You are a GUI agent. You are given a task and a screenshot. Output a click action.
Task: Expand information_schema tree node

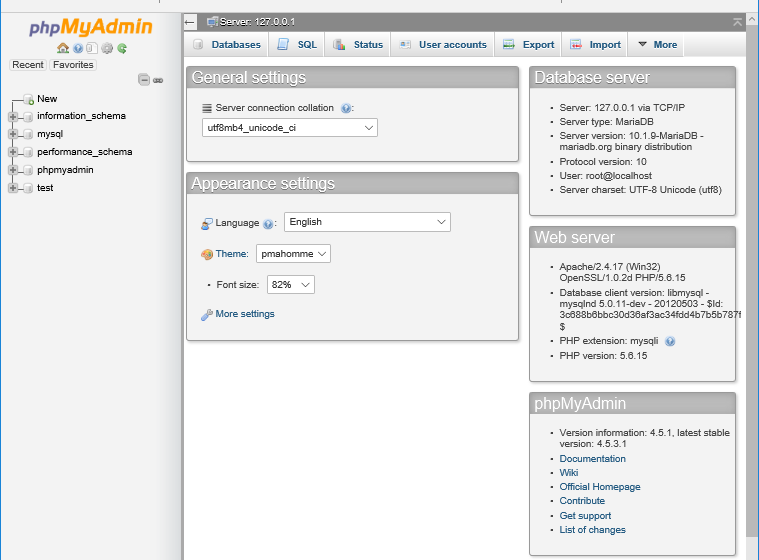tap(13, 117)
